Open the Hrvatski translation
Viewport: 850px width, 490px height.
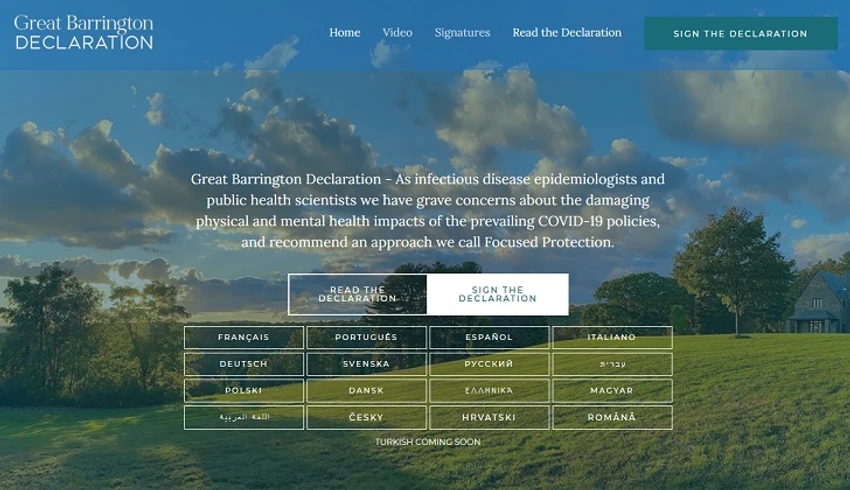(489, 417)
